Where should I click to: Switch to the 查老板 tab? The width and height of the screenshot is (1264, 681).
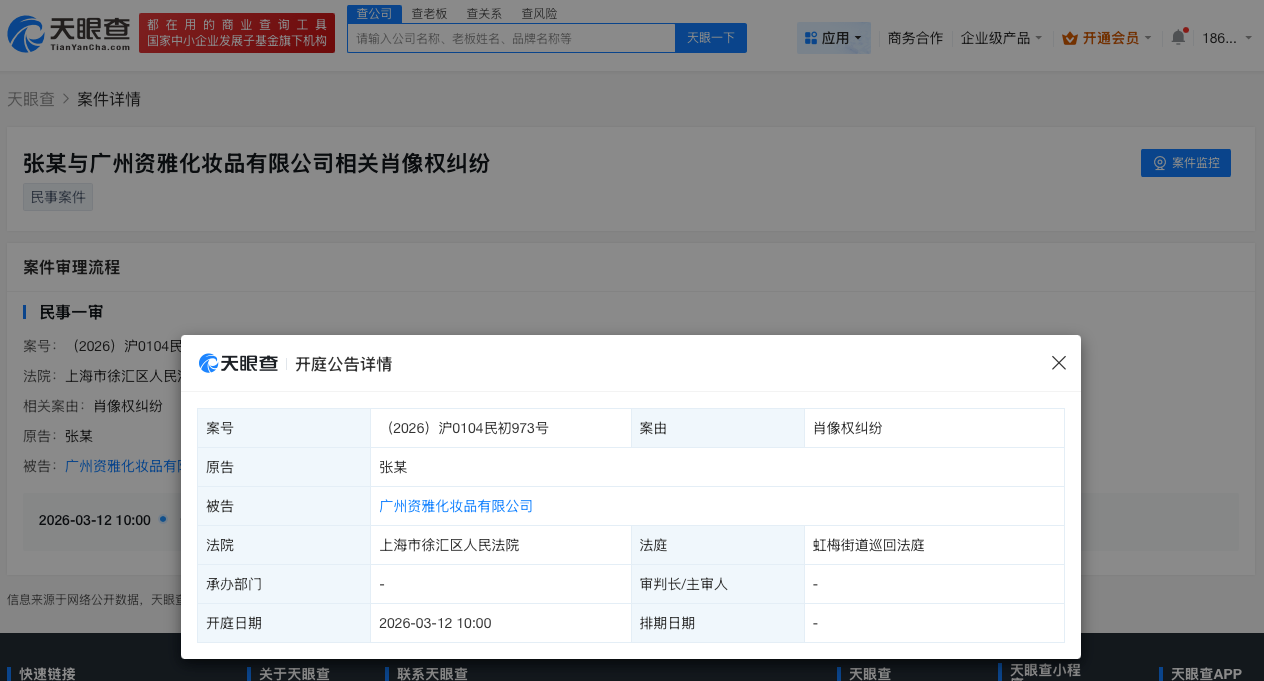point(430,13)
